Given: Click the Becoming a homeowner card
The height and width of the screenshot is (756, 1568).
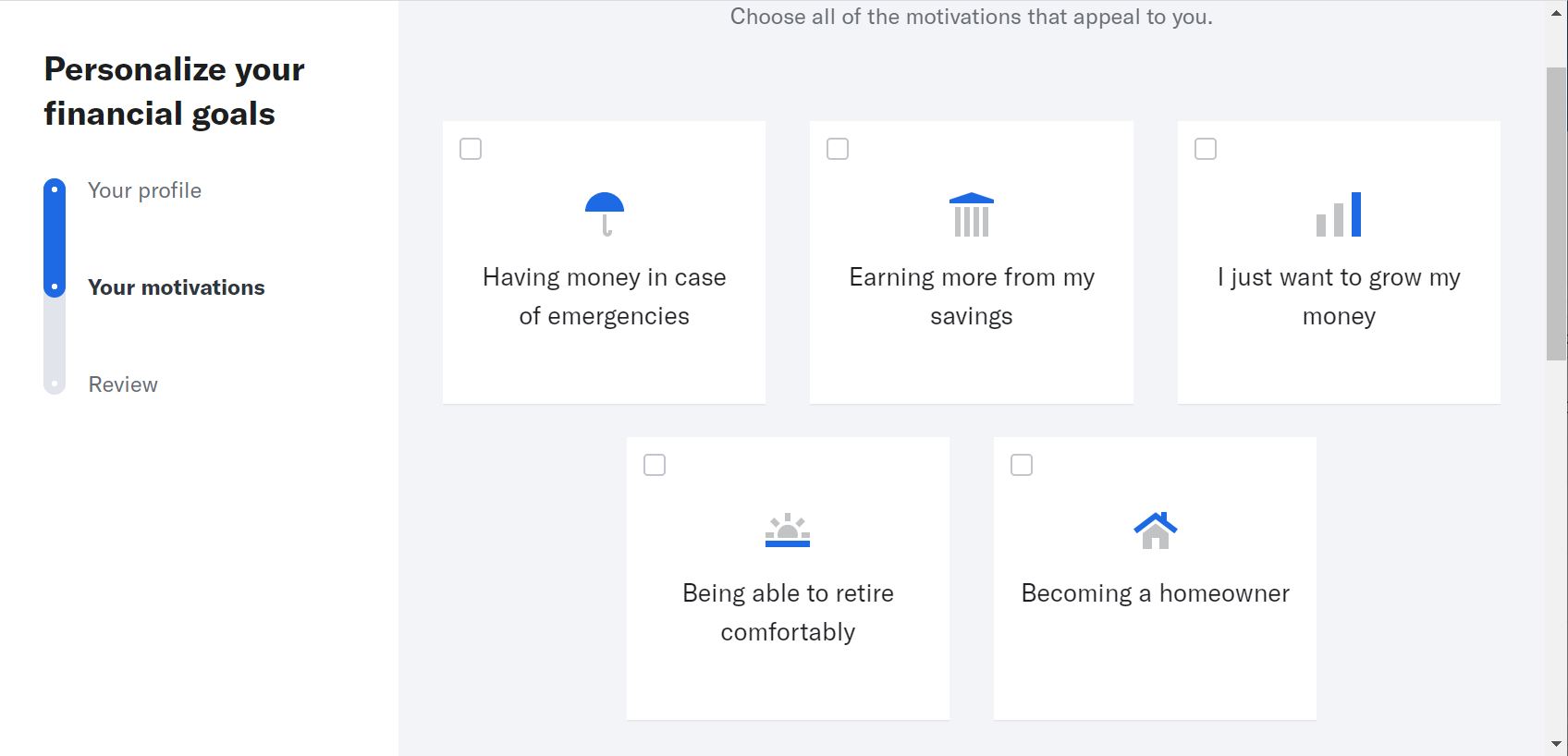Looking at the screenshot, I should coord(1155,578).
